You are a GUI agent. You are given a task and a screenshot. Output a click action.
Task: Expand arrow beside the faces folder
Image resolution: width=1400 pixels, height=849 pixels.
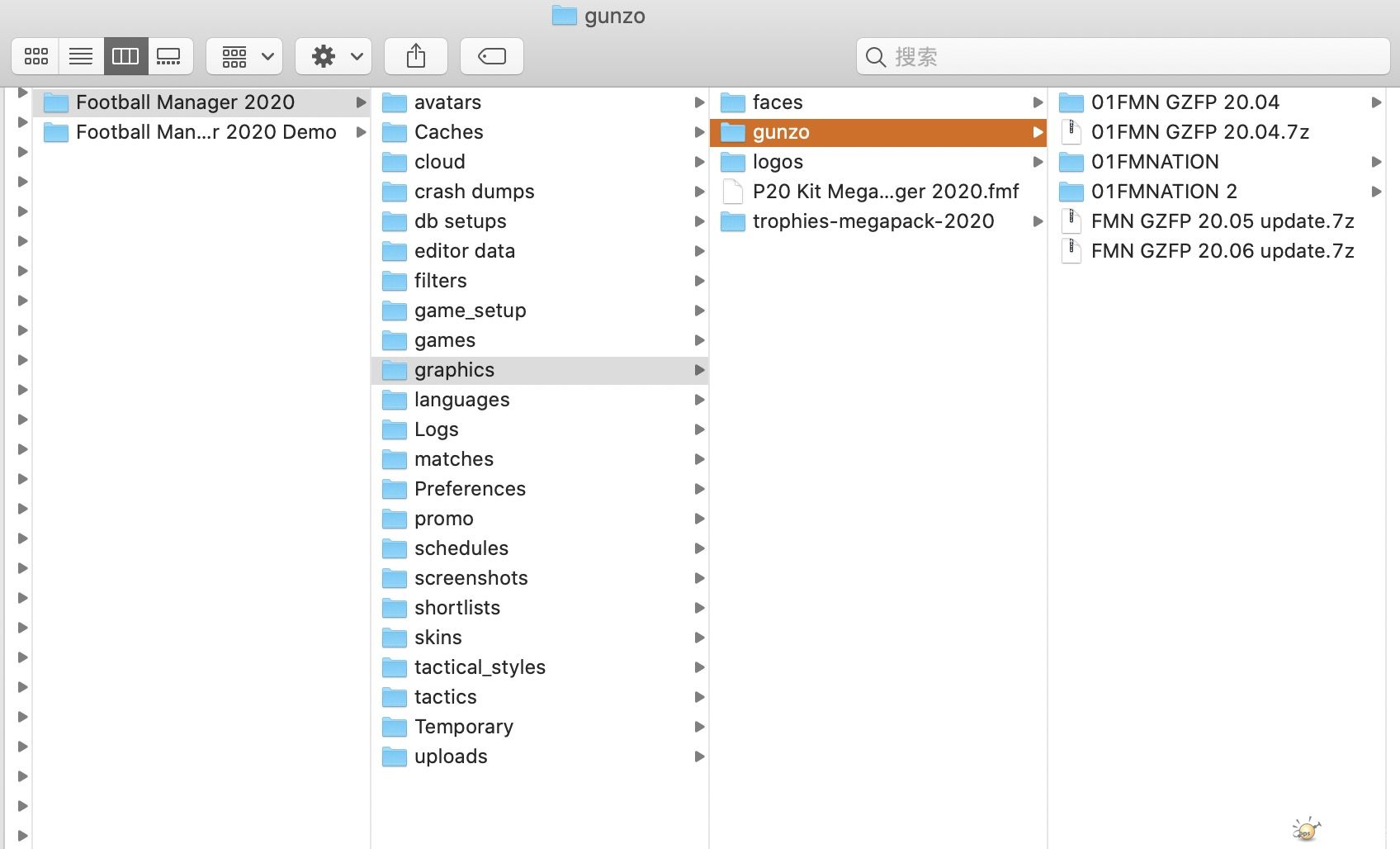click(1038, 102)
